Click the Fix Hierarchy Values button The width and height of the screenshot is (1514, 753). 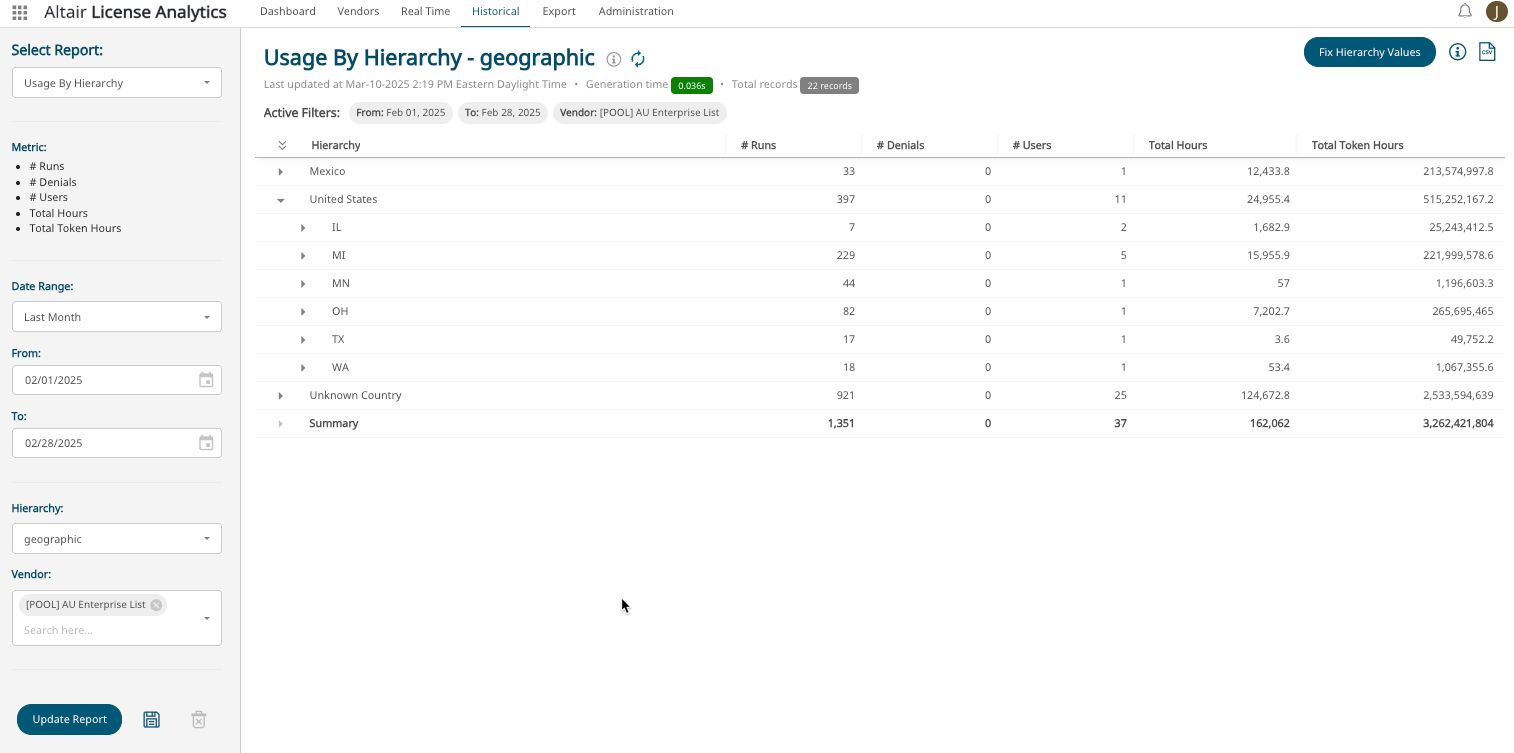[1370, 52]
